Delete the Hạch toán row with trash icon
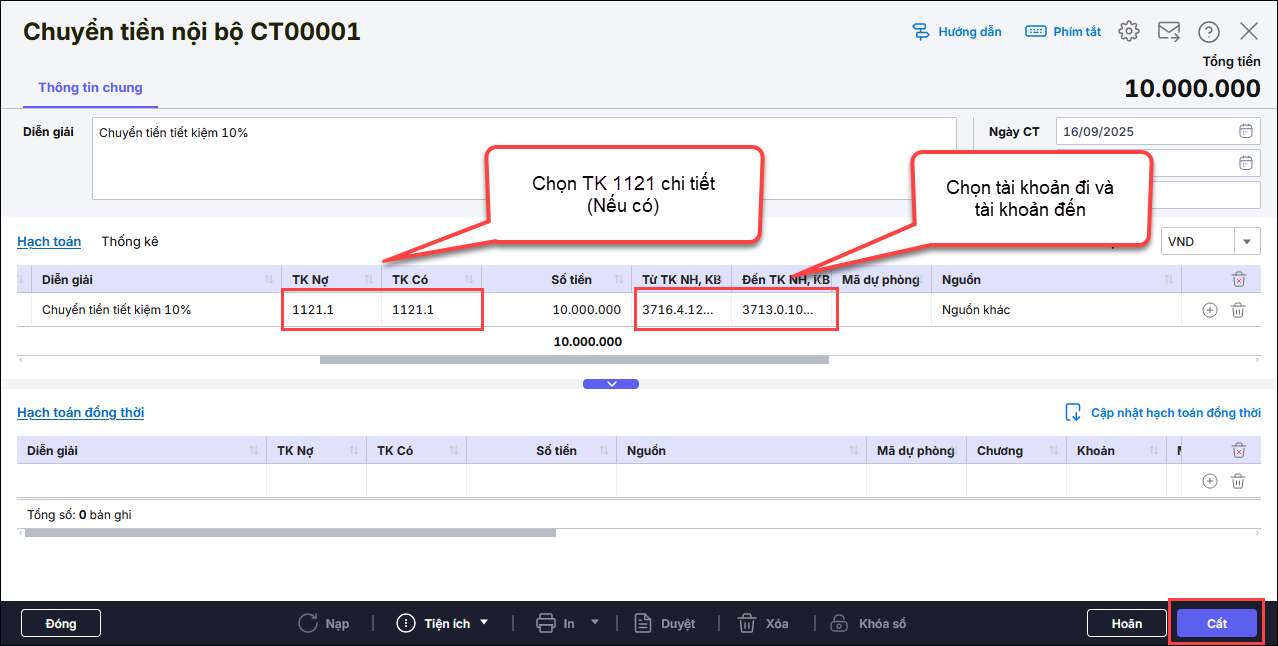Screen dimensions: 1278x646 pos(1238,310)
